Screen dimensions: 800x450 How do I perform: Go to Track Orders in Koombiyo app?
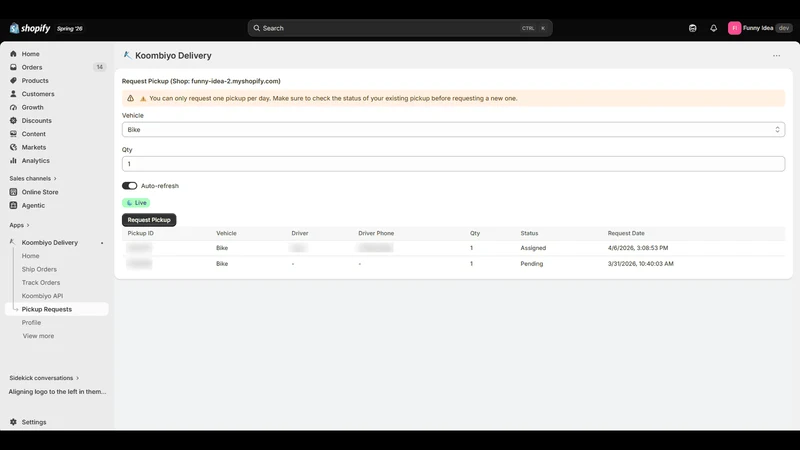[x=41, y=282]
